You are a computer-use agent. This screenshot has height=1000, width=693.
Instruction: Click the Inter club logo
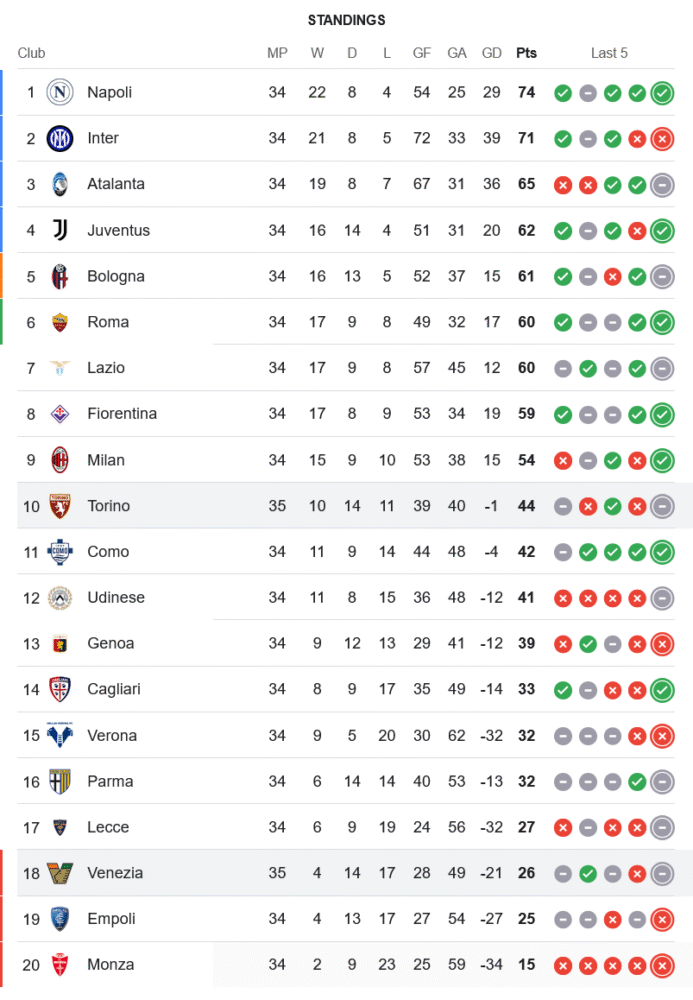coord(60,139)
